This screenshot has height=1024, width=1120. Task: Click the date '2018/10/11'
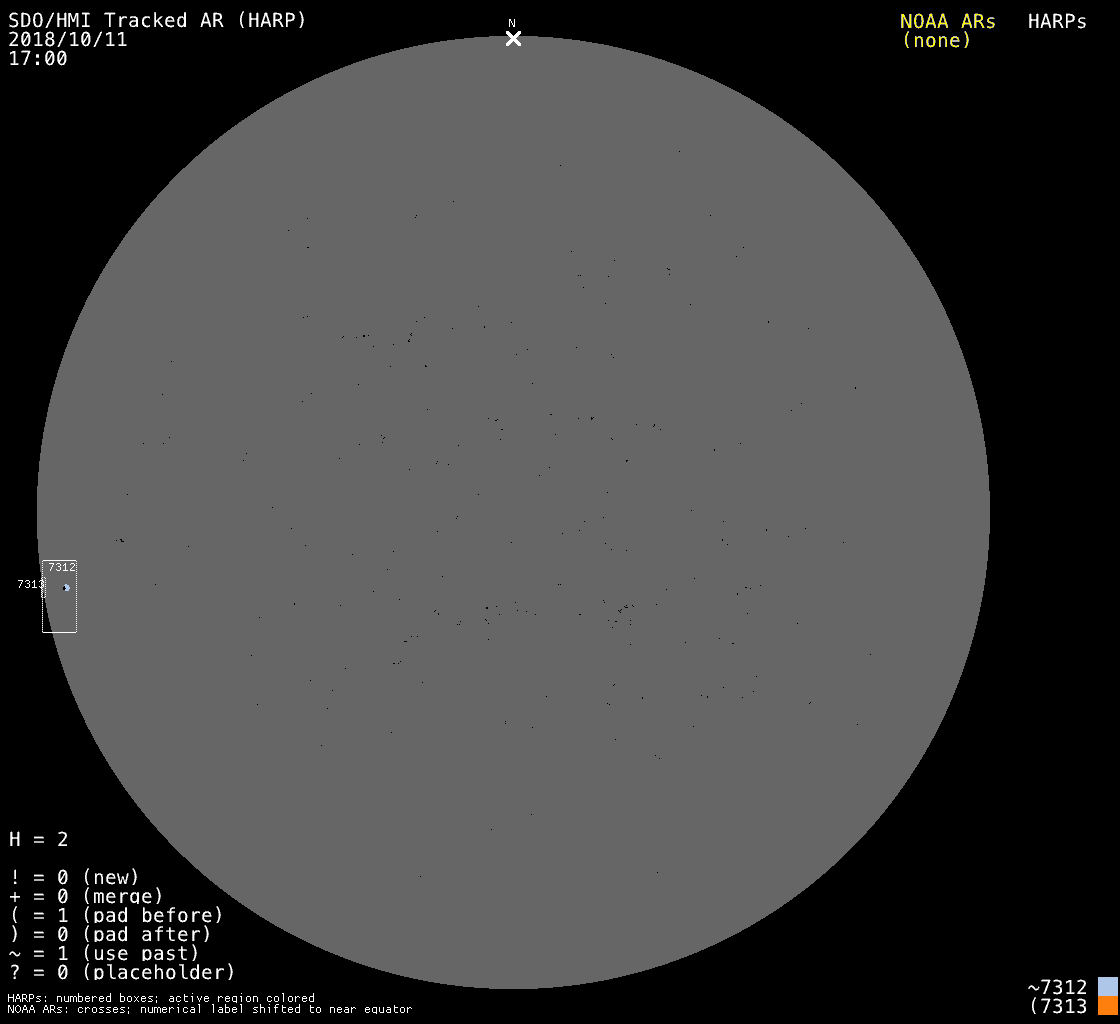click(x=68, y=40)
